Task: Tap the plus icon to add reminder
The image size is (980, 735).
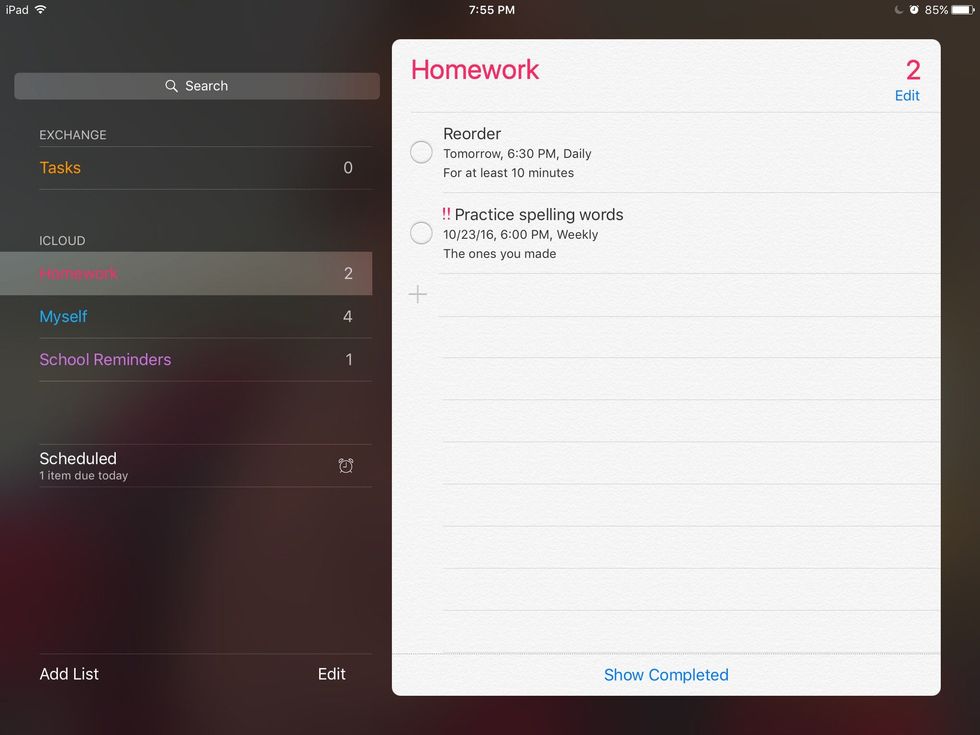Action: click(x=418, y=294)
